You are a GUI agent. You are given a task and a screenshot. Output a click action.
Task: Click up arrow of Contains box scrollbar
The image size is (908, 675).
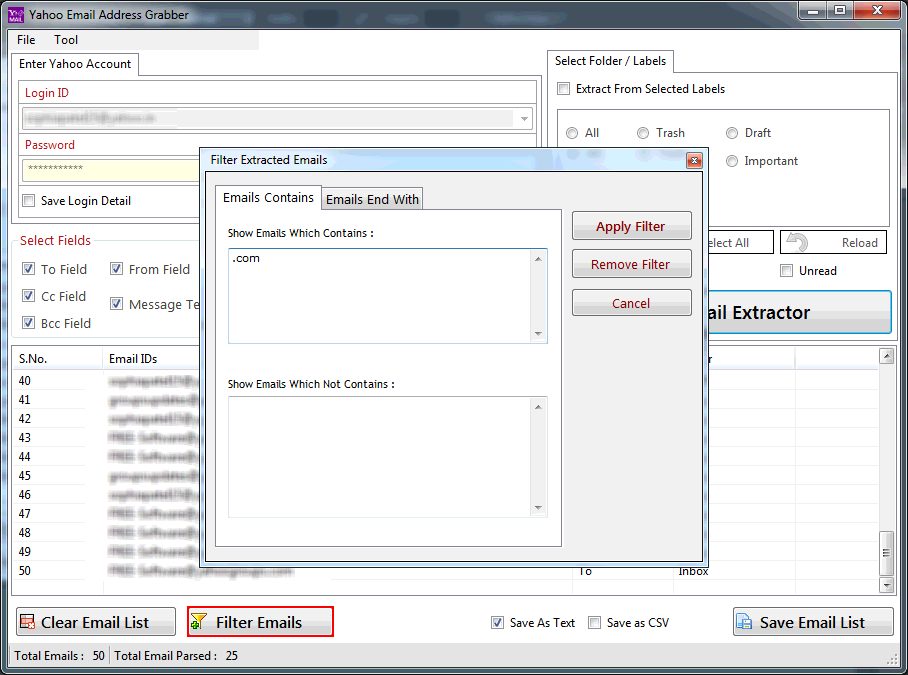click(x=539, y=259)
